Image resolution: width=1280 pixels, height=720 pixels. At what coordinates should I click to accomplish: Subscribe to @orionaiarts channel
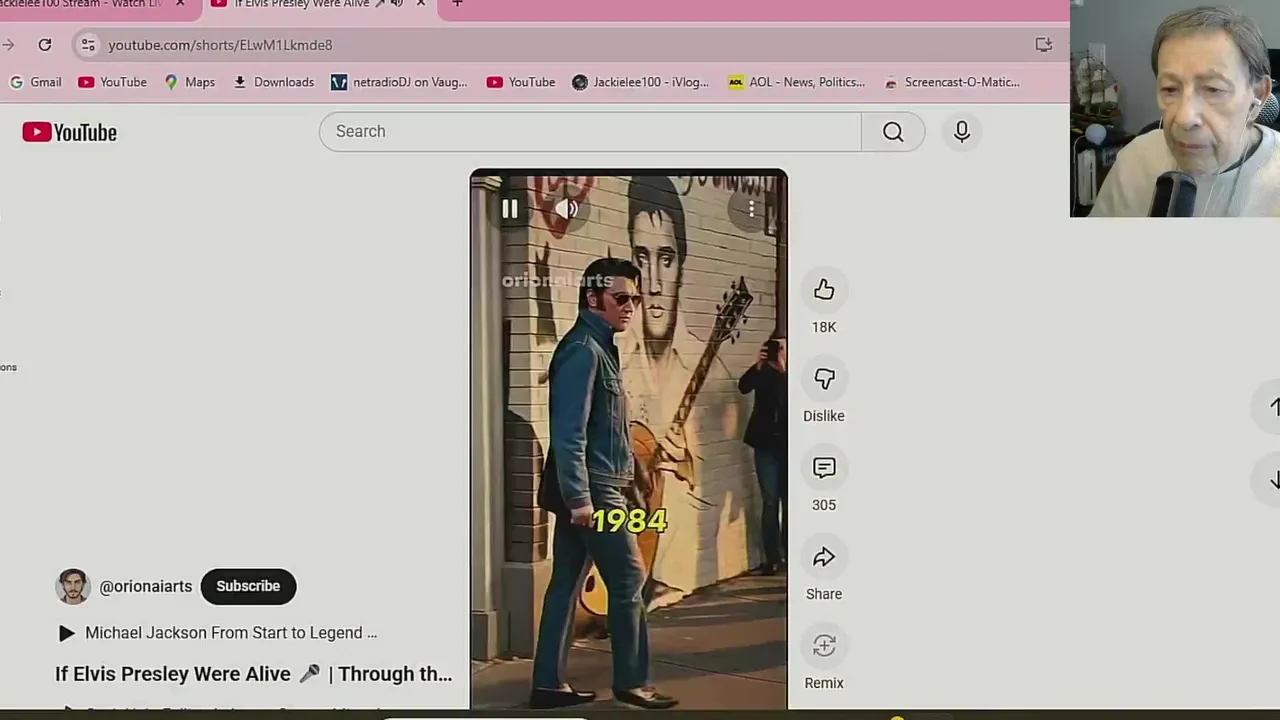248,586
